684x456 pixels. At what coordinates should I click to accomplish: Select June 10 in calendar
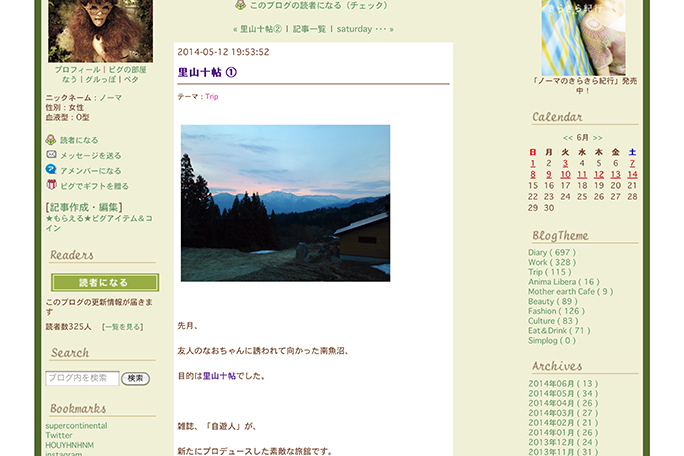tap(565, 175)
